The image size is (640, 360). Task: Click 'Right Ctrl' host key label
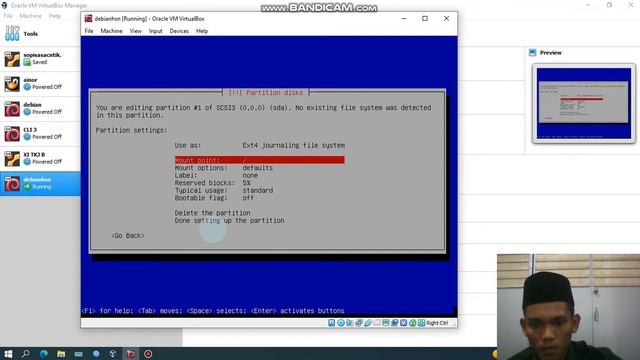437,323
